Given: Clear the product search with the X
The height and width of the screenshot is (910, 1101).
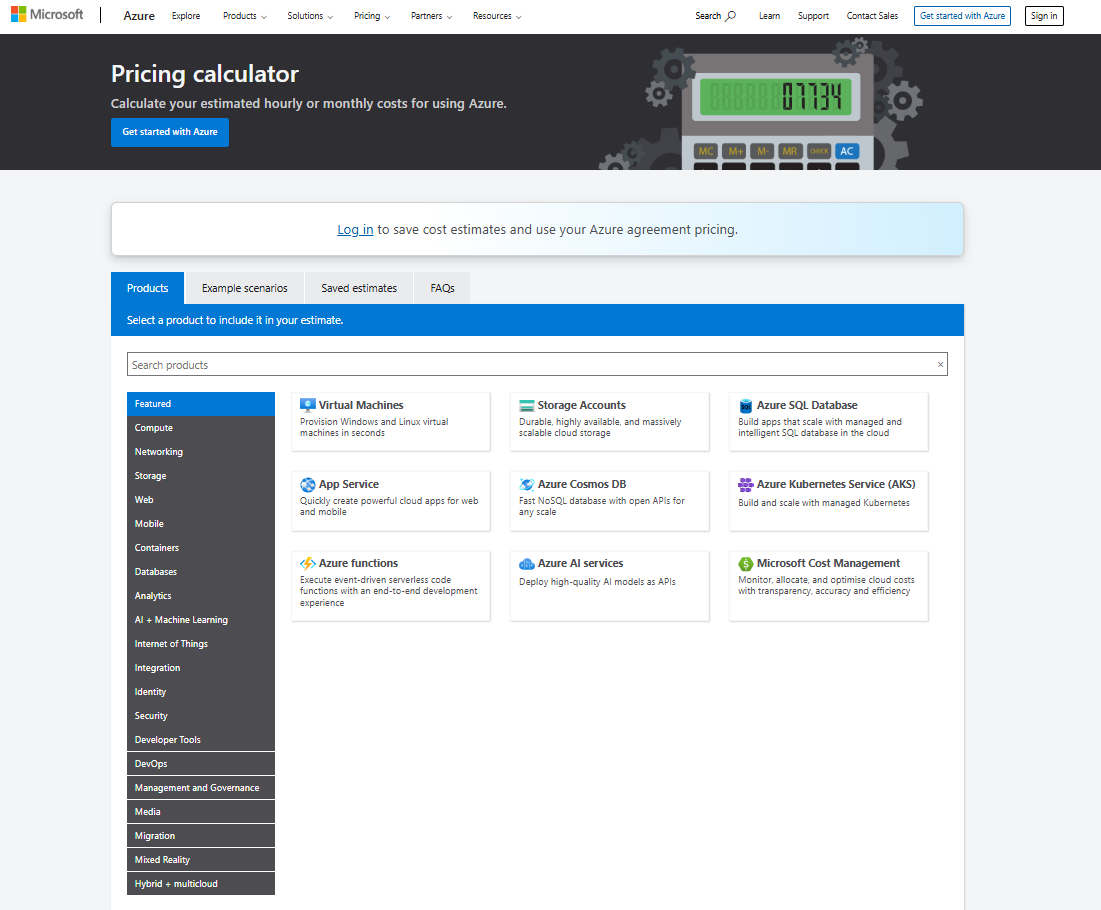Looking at the screenshot, I should [x=940, y=364].
